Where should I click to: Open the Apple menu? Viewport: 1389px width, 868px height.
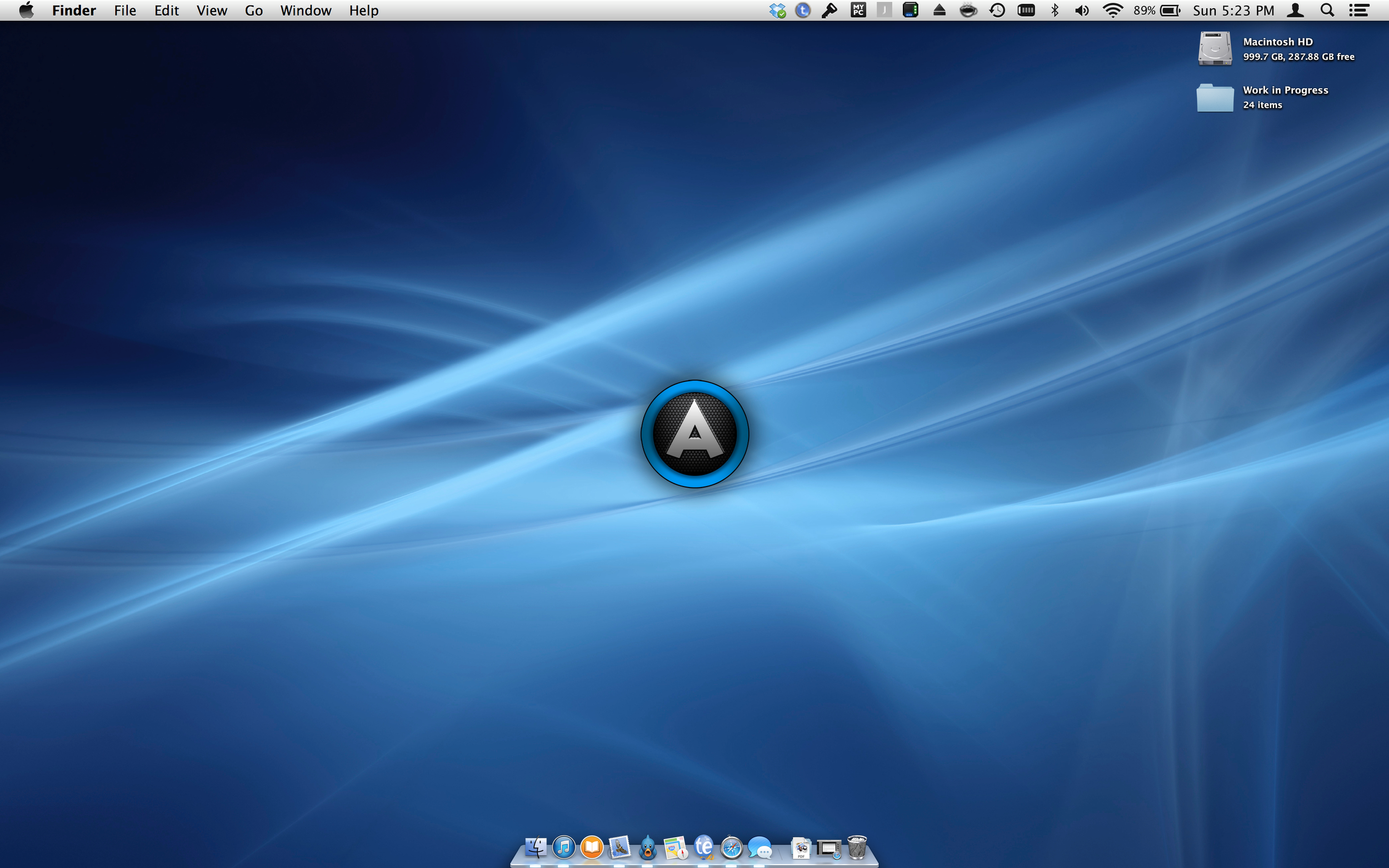[27, 11]
